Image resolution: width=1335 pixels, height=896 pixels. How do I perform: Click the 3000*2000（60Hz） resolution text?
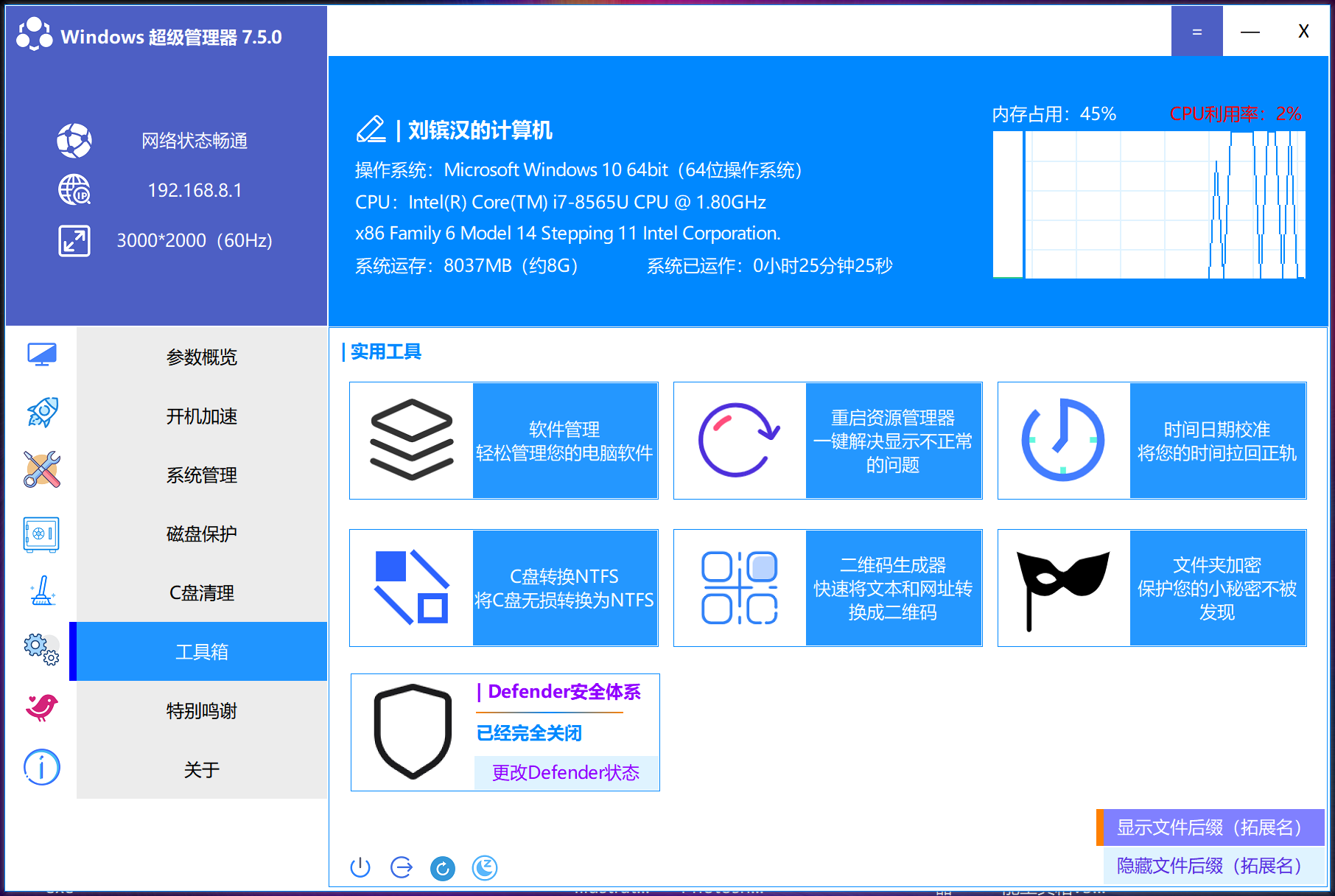[x=195, y=240]
